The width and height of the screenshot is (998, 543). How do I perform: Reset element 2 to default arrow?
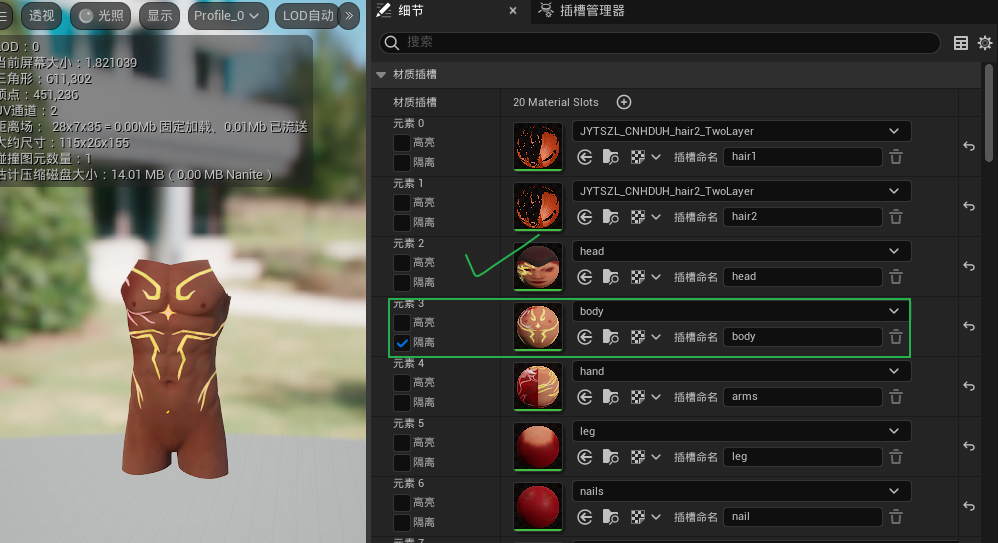(x=969, y=266)
